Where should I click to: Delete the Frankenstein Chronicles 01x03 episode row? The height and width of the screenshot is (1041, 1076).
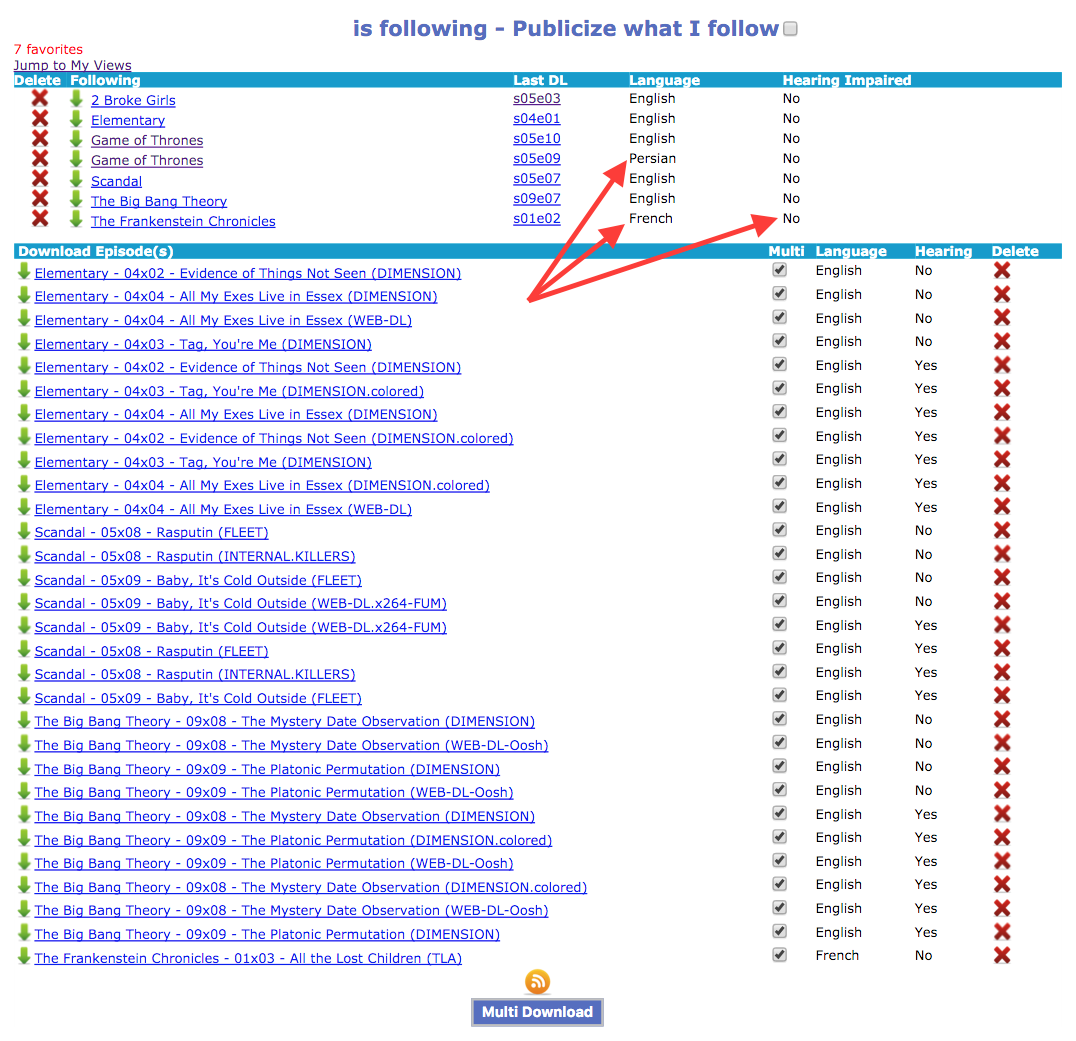pyautogui.click(x=1002, y=956)
